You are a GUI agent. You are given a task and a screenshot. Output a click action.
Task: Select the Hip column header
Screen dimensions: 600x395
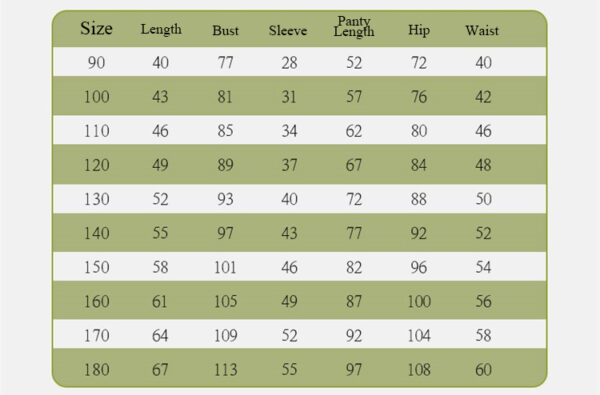coord(419,30)
